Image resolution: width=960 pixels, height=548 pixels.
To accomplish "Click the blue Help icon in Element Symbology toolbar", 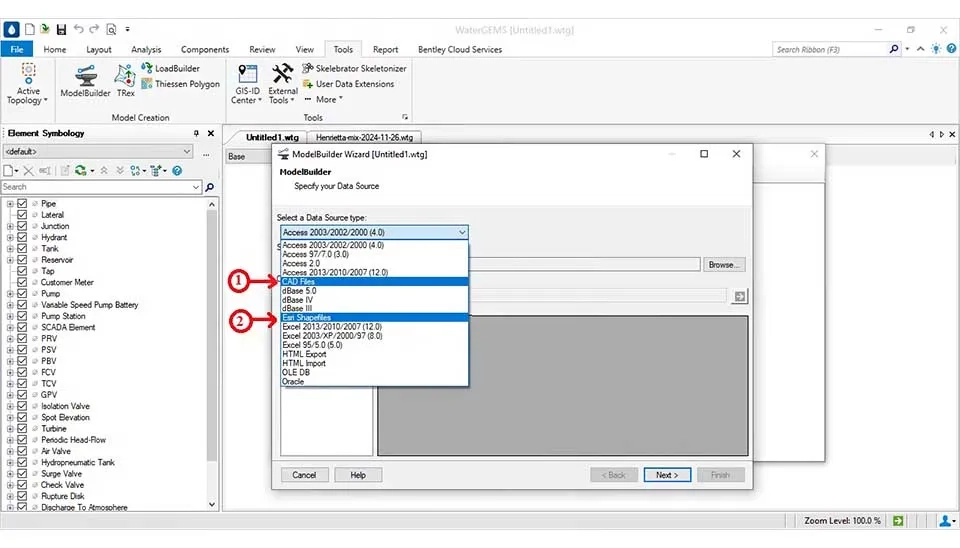I will click(177, 171).
